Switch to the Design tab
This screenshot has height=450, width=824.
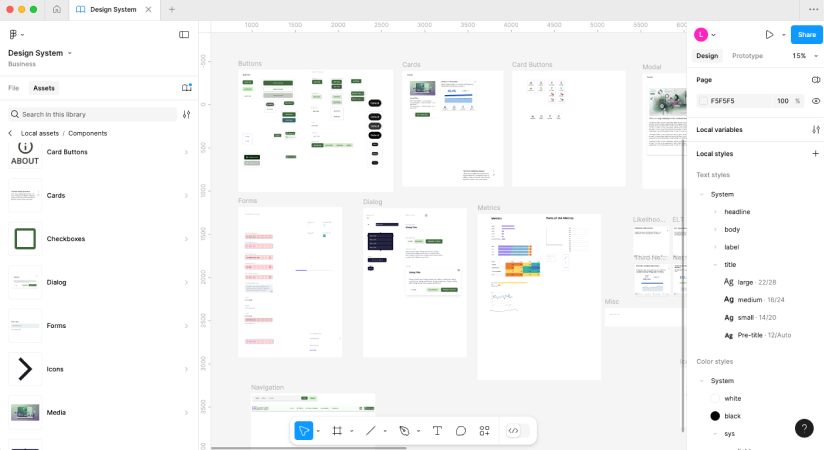click(707, 56)
